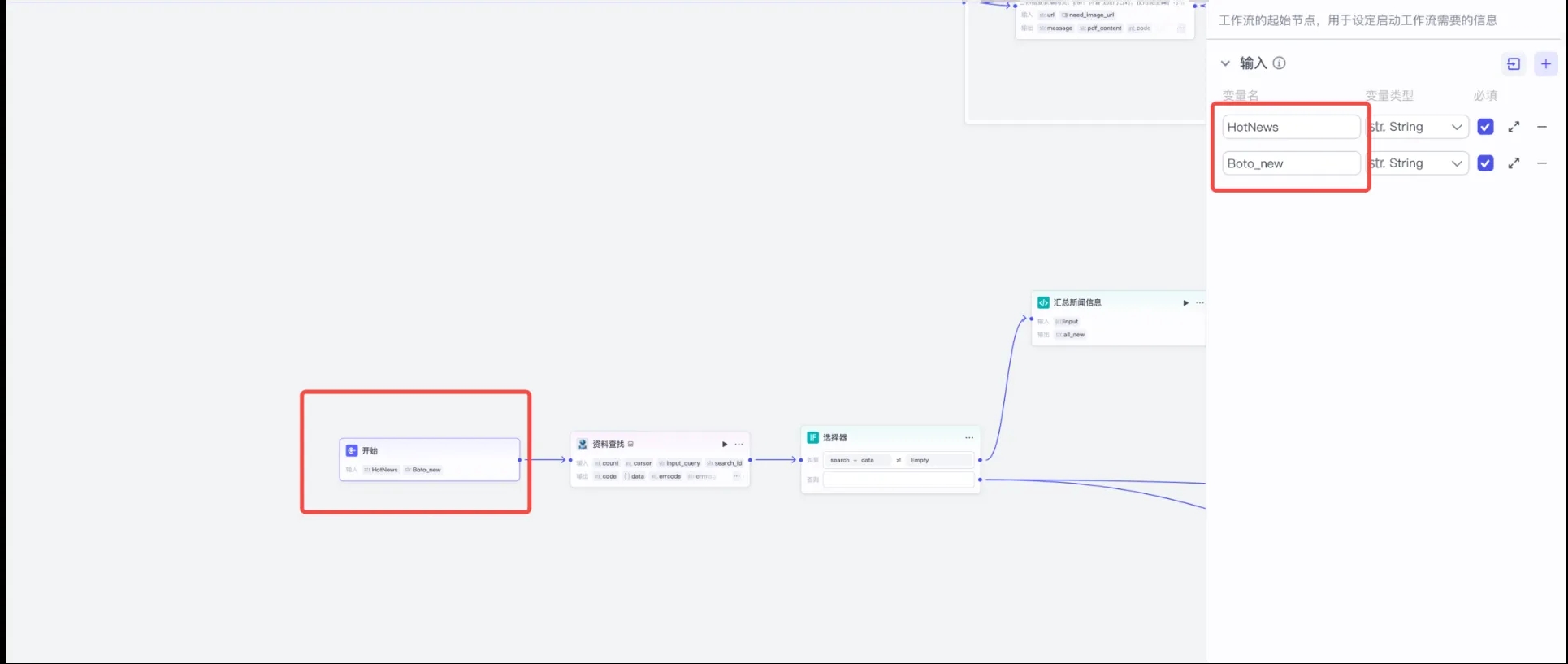Screen dimensions: 1568x664
Task: Click the info icon next to 输入
Action: click(1279, 63)
